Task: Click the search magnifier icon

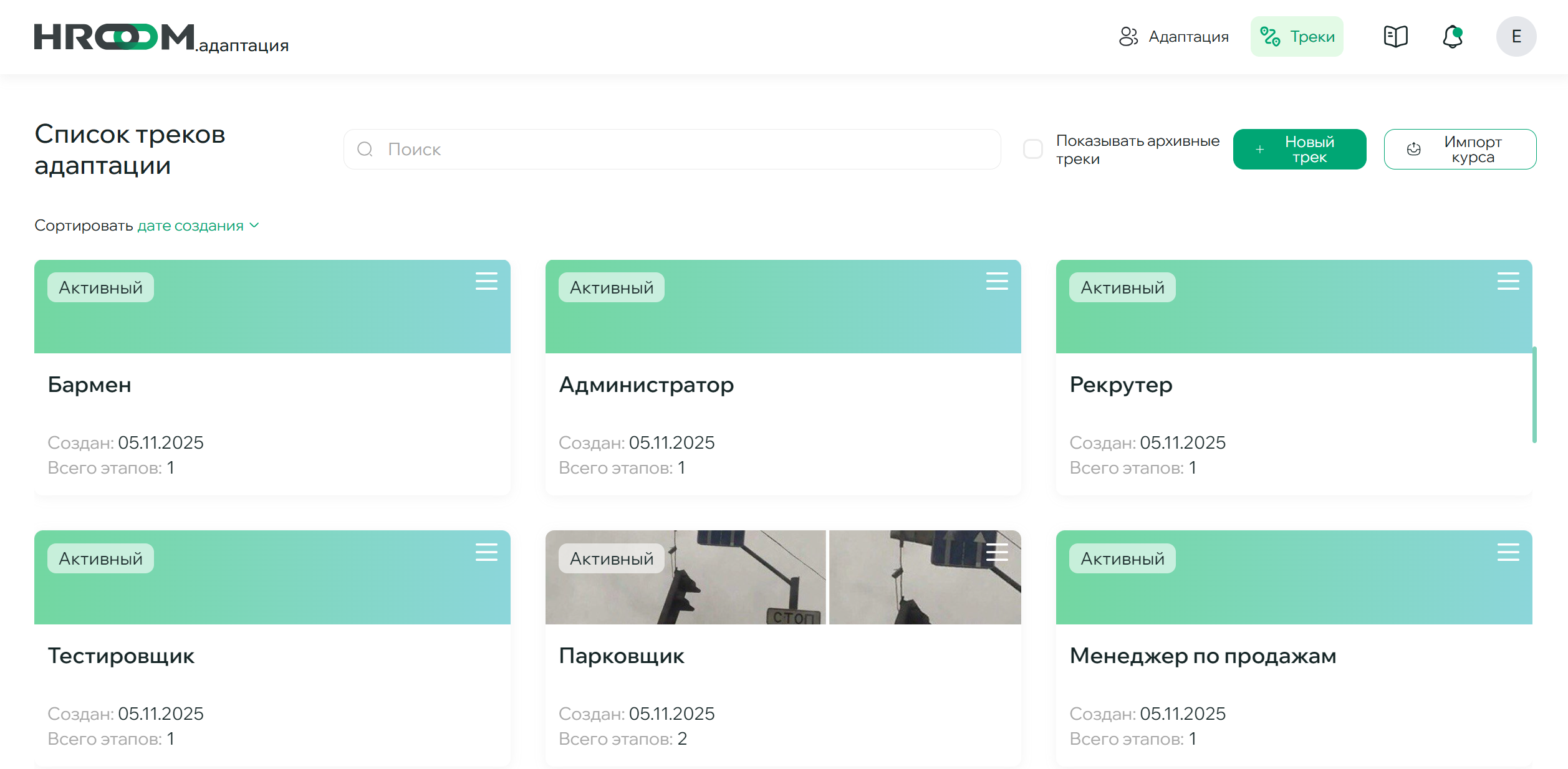Action: (x=365, y=149)
